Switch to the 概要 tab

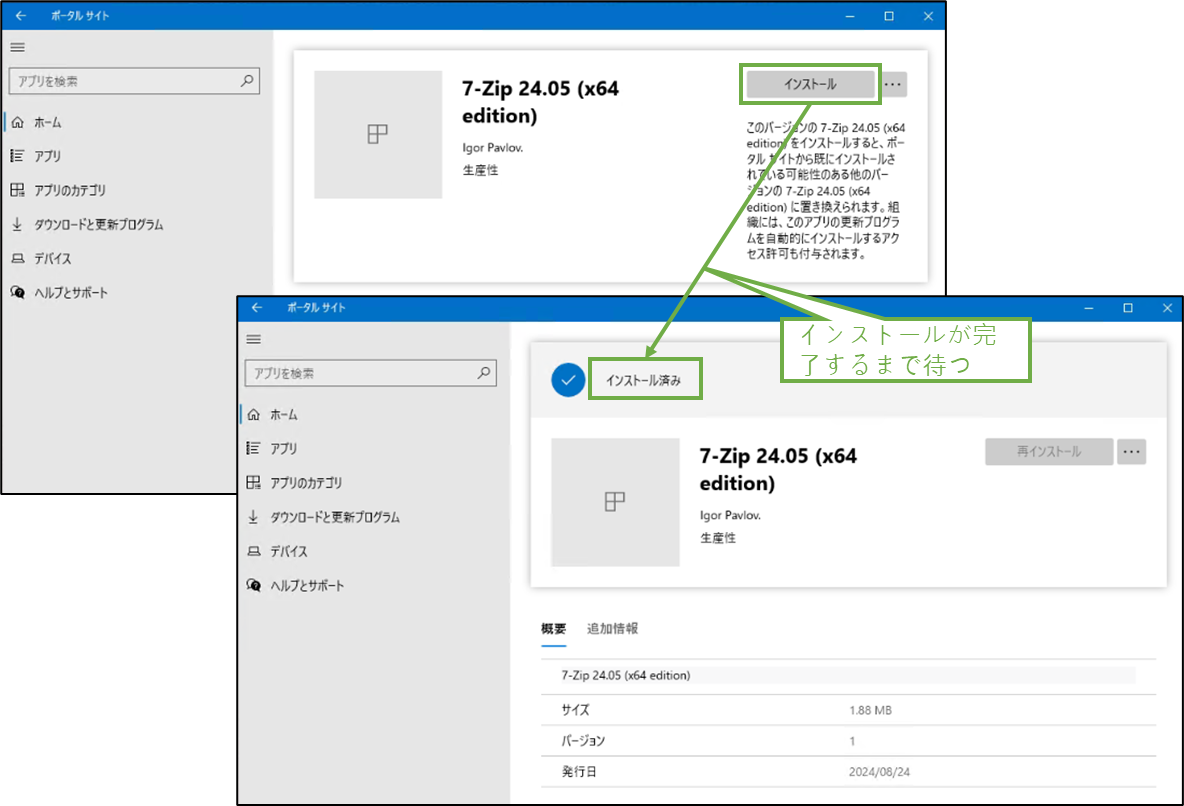click(553, 628)
